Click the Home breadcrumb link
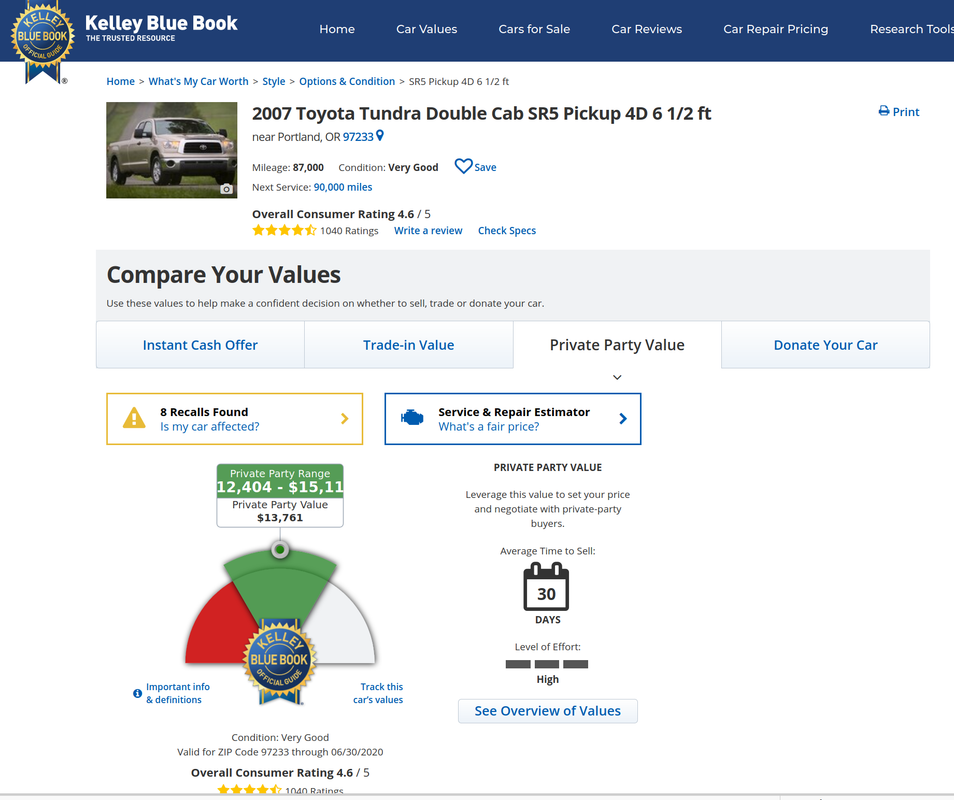This screenshot has width=954, height=800. 120,82
